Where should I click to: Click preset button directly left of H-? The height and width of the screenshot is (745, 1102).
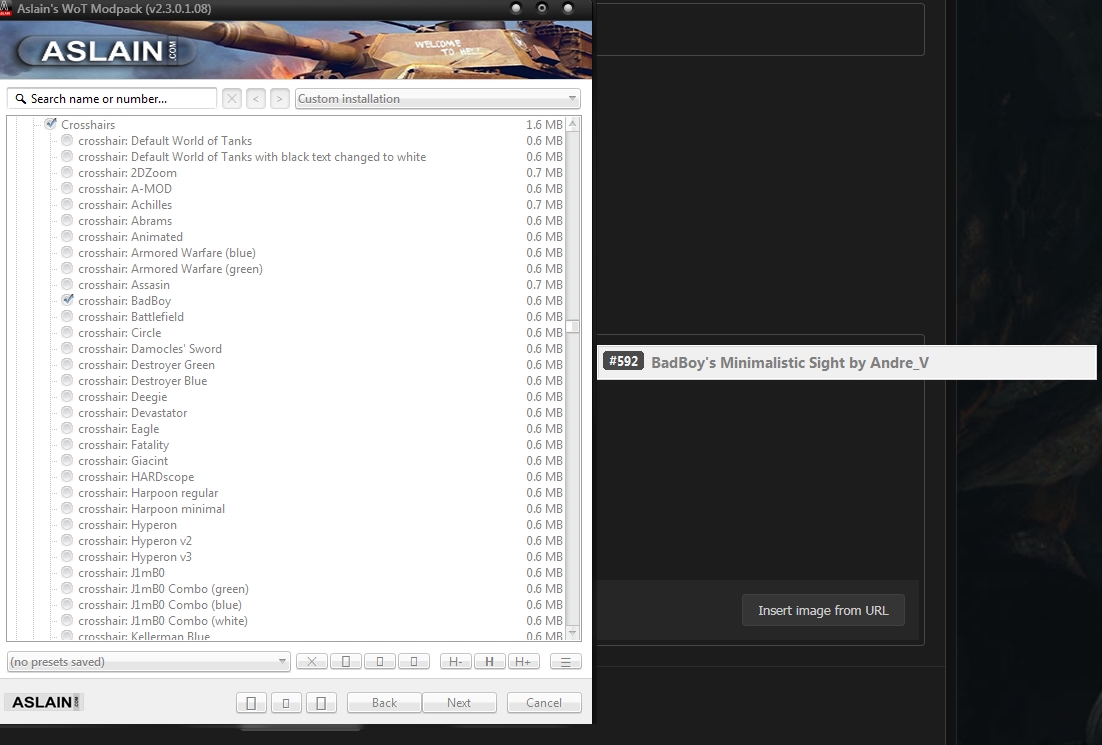(x=414, y=661)
